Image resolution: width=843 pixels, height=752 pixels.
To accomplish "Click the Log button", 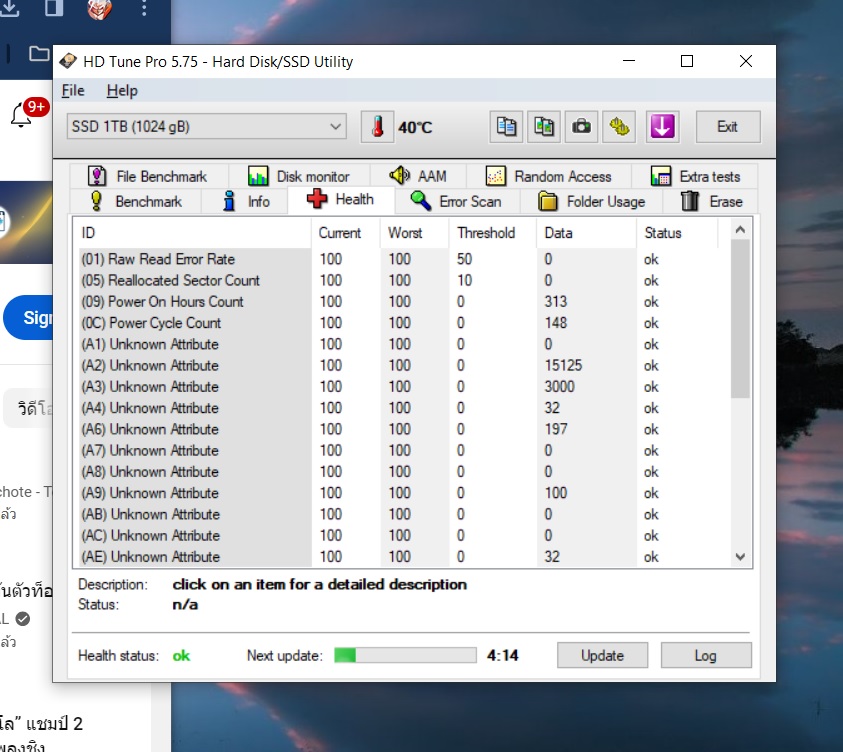I will pyautogui.click(x=705, y=656).
